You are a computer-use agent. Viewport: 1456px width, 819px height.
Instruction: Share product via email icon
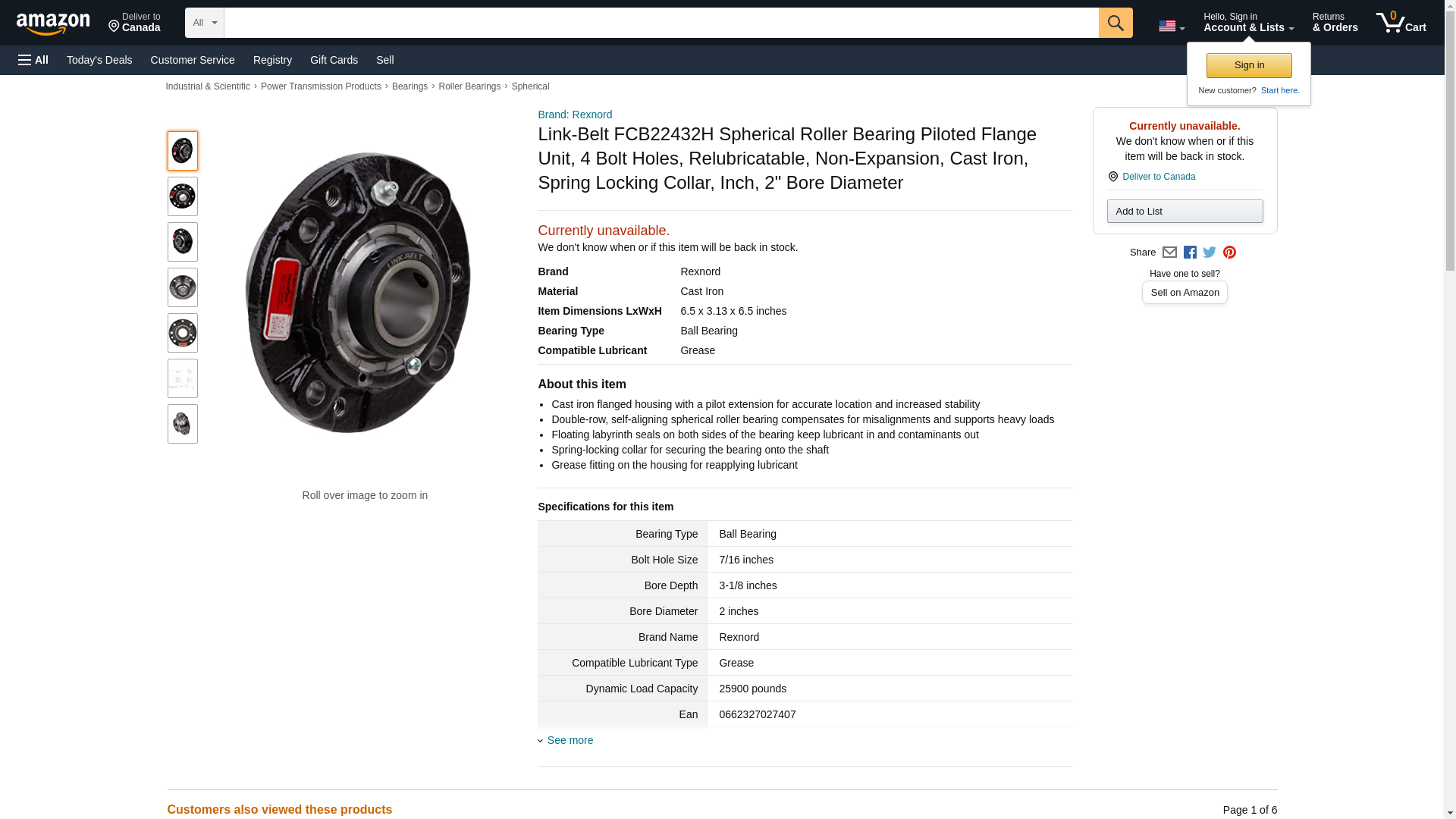(1169, 253)
